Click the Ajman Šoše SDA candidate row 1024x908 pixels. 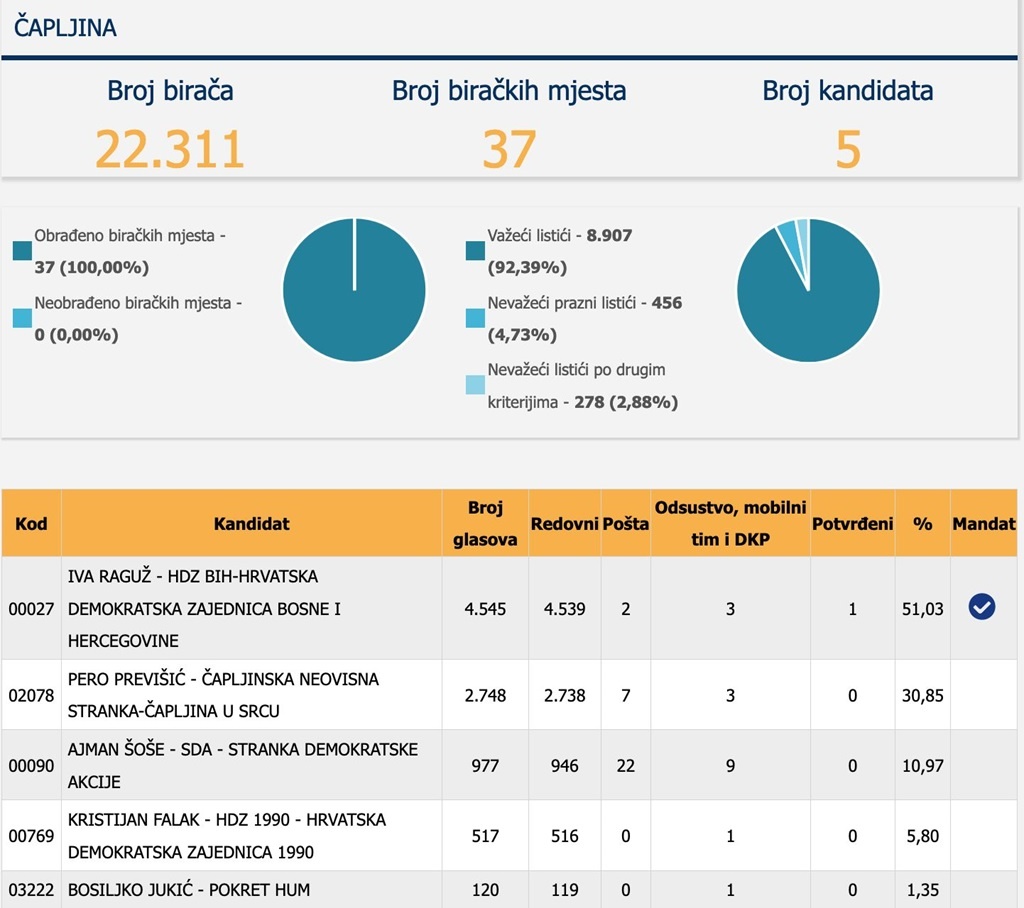242,765
